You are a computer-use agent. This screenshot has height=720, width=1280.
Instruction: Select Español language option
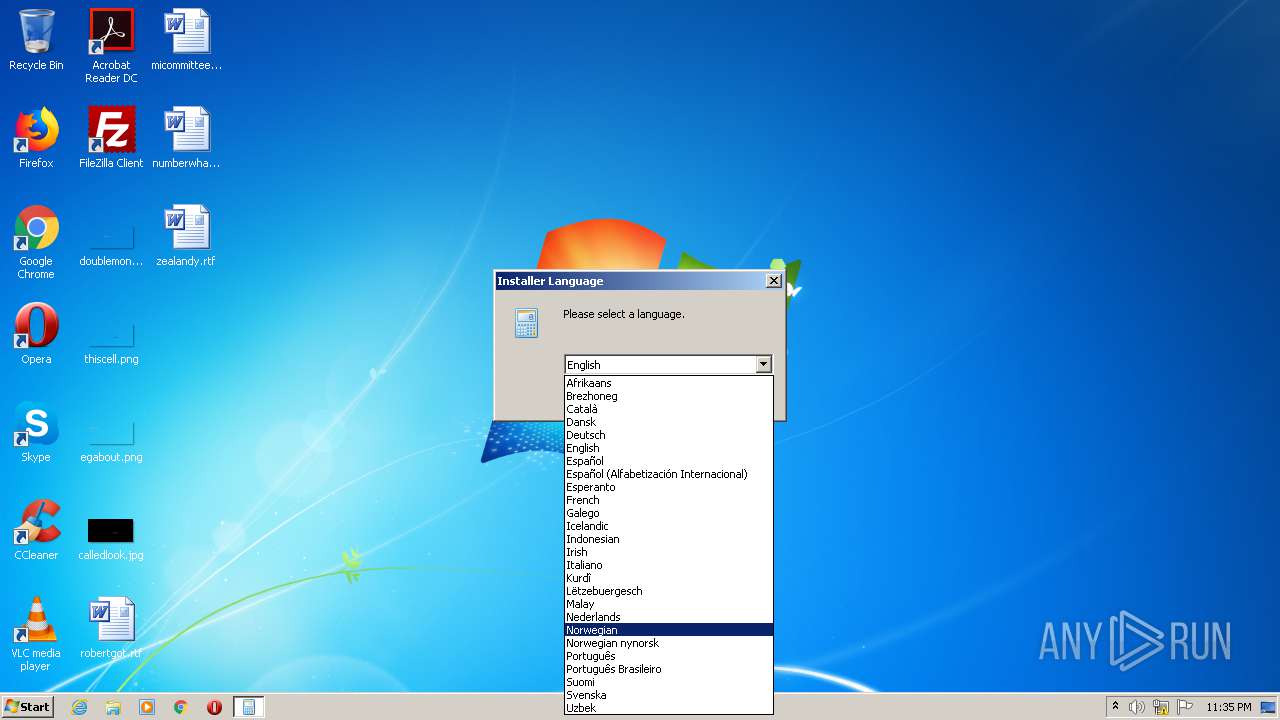[669, 461]
